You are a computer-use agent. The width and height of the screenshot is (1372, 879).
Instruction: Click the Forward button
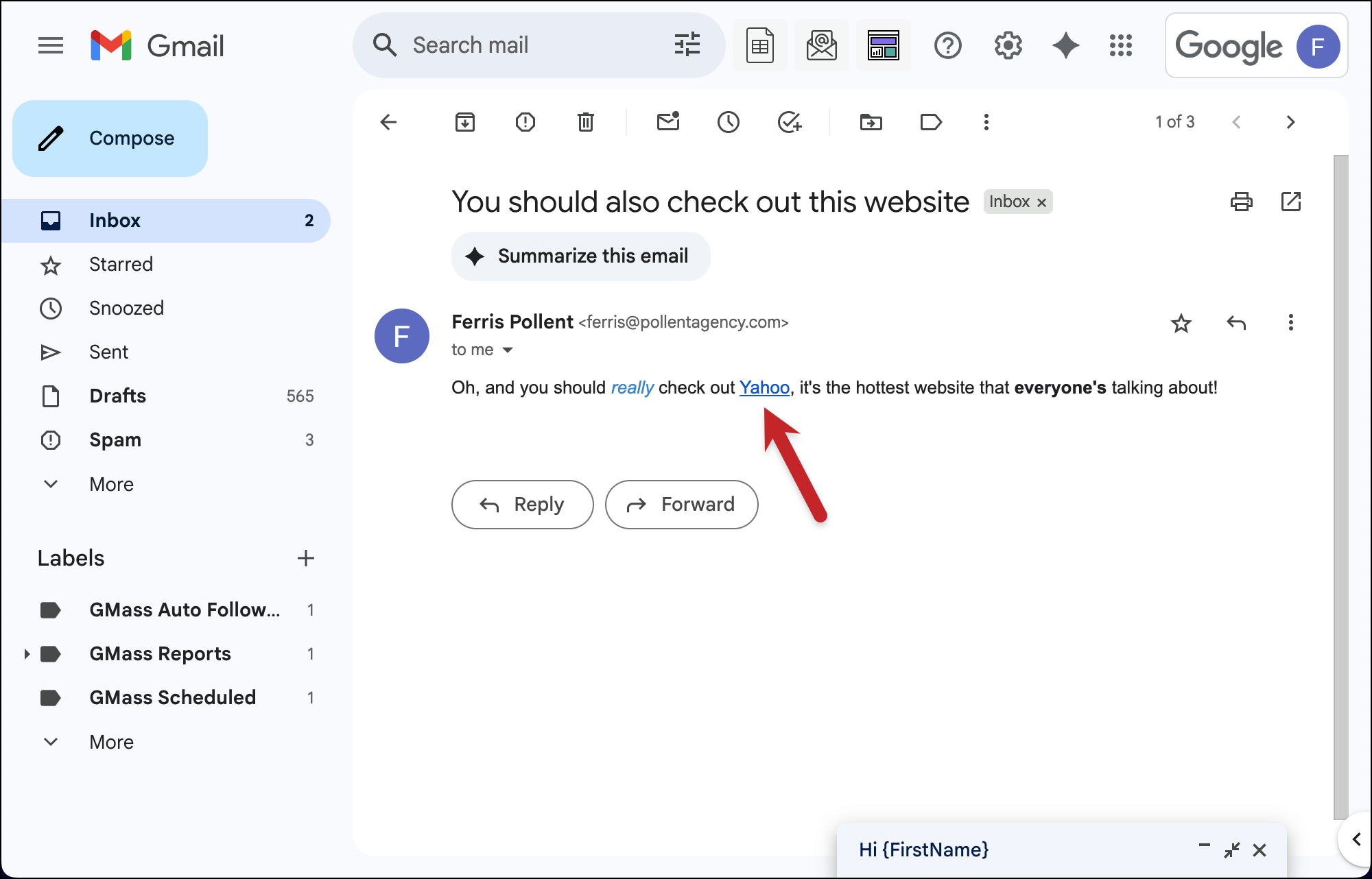pos(681,505)
